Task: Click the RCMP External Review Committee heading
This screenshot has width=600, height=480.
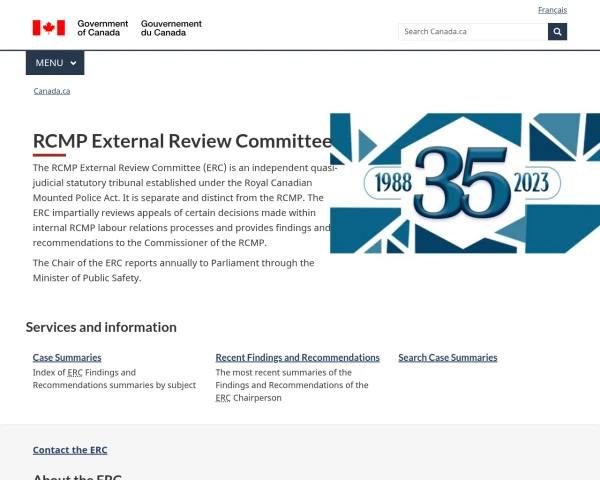Action: click(x=182, y=141)
